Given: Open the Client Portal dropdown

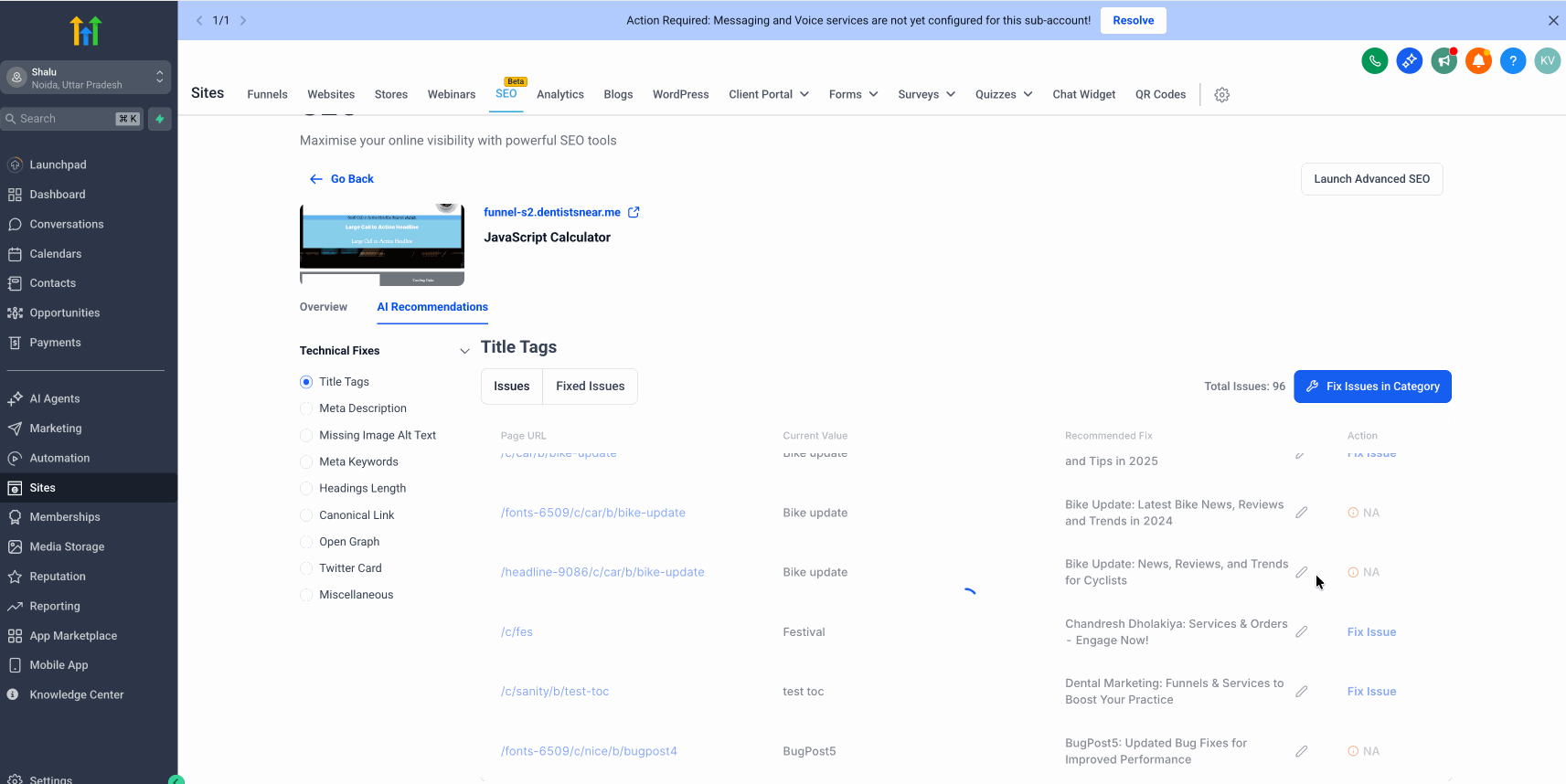Looking at the screenshot, I should point(769,94).
